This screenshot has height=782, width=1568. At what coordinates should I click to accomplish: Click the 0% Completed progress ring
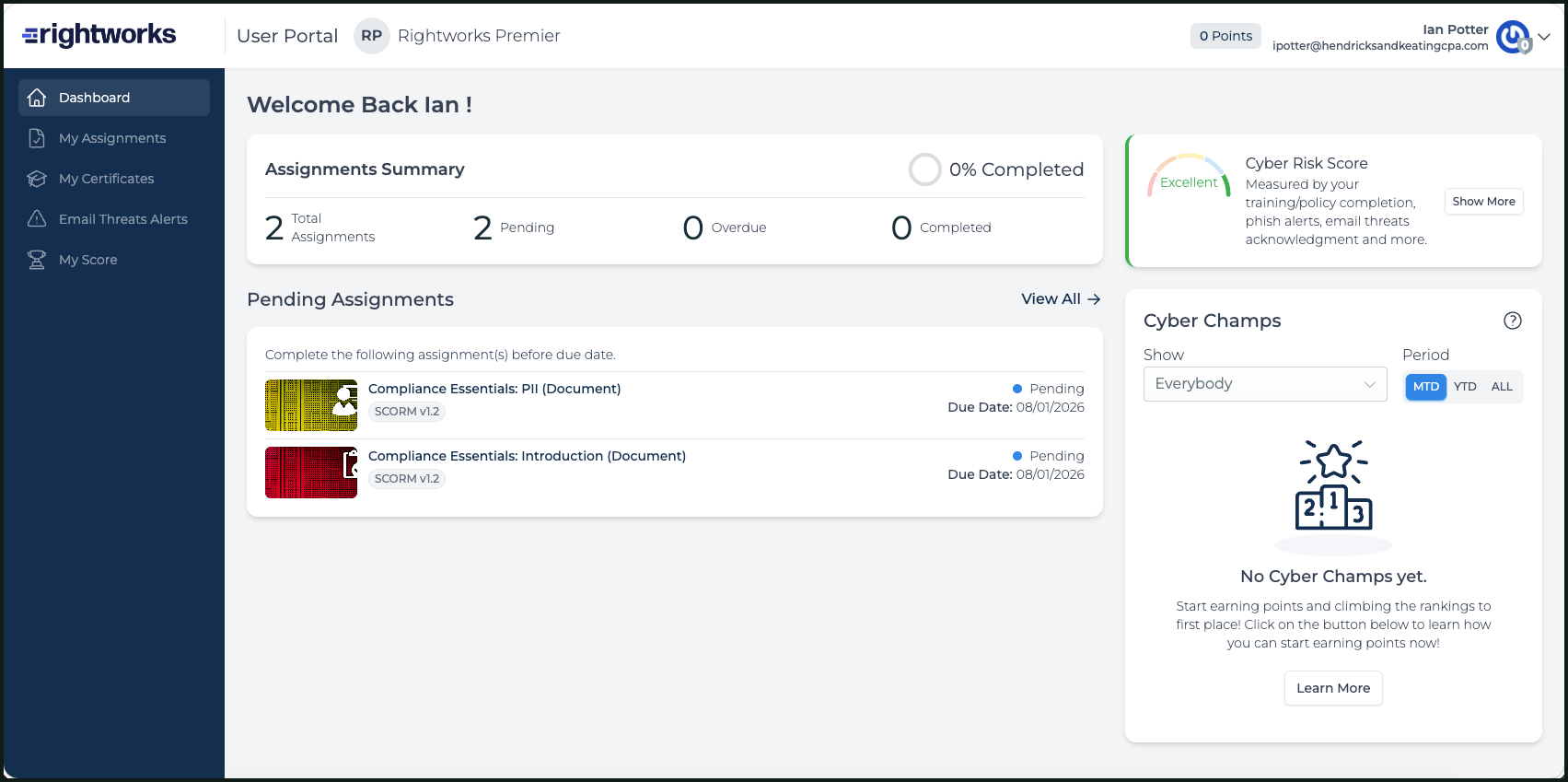pyautogui.click(x=925, y=169)
